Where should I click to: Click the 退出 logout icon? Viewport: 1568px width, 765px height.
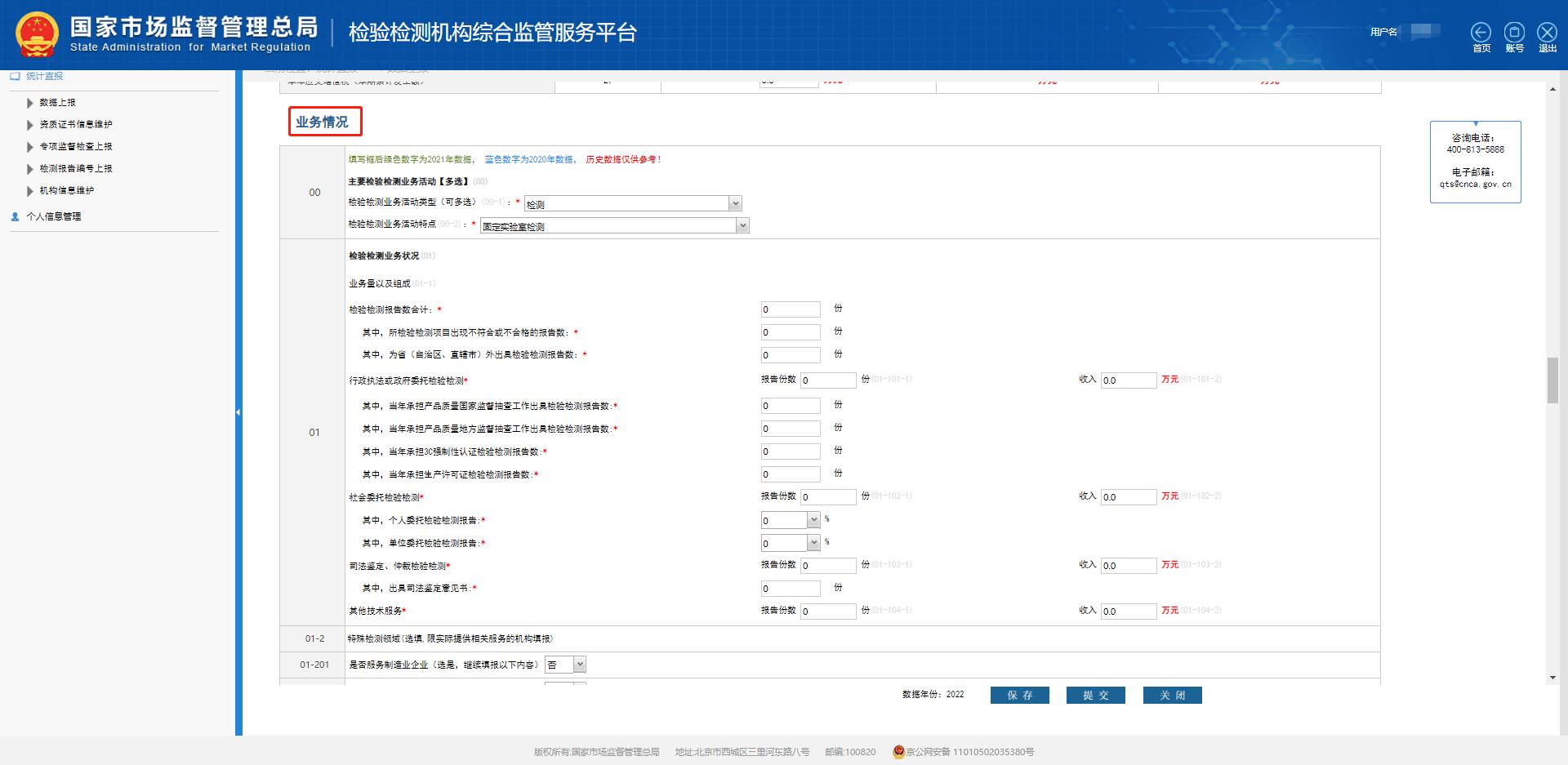tap(1547, 33)
